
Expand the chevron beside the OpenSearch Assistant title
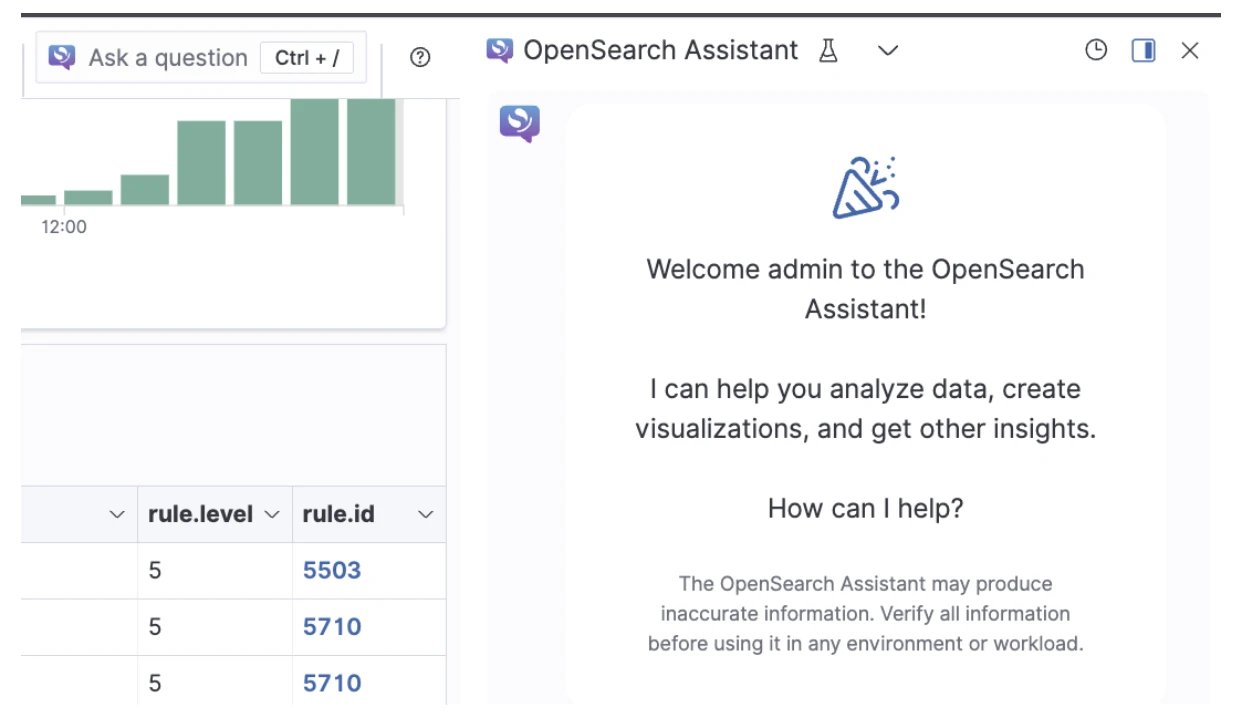click(888, 51)
